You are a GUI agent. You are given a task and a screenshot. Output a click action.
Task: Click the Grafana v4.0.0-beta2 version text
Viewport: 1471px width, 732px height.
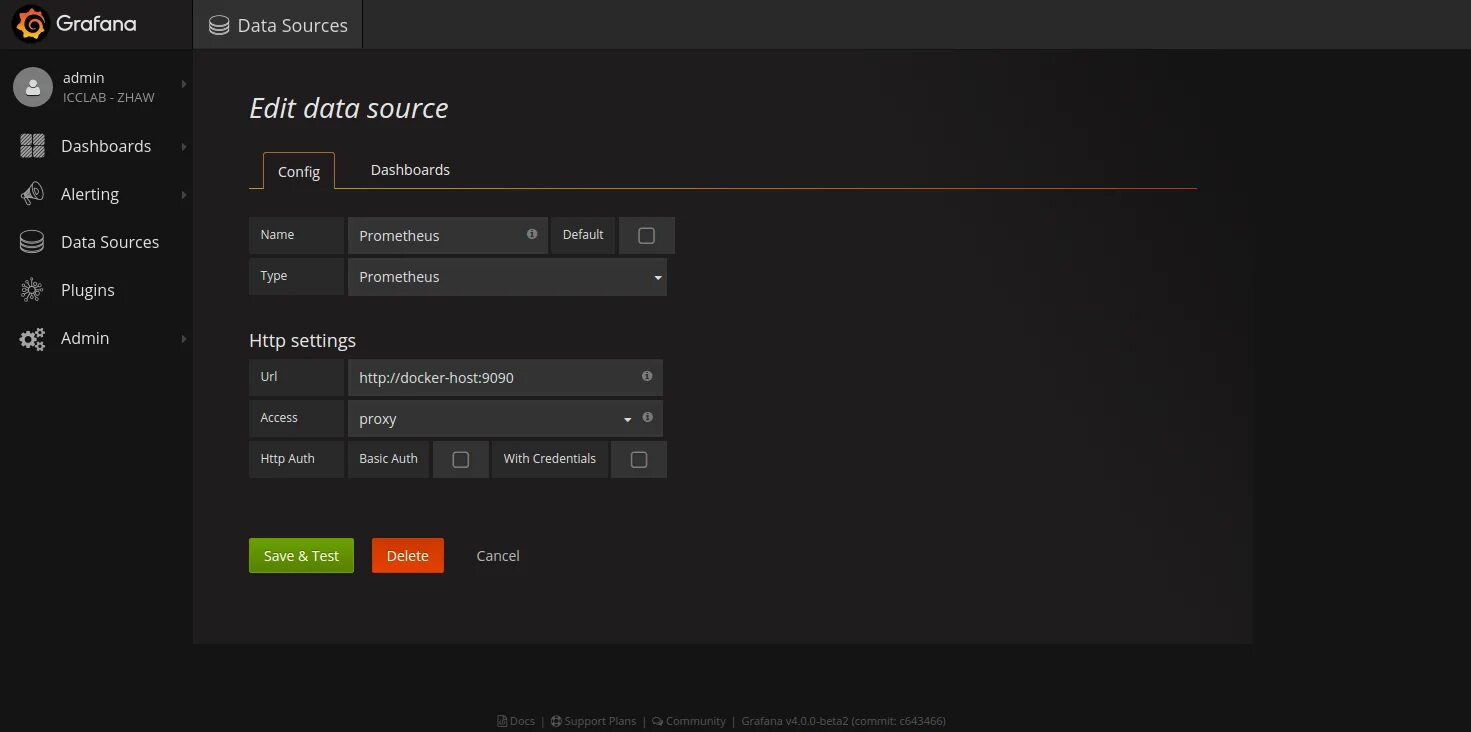pyautogui.click(x=844, y=721)
